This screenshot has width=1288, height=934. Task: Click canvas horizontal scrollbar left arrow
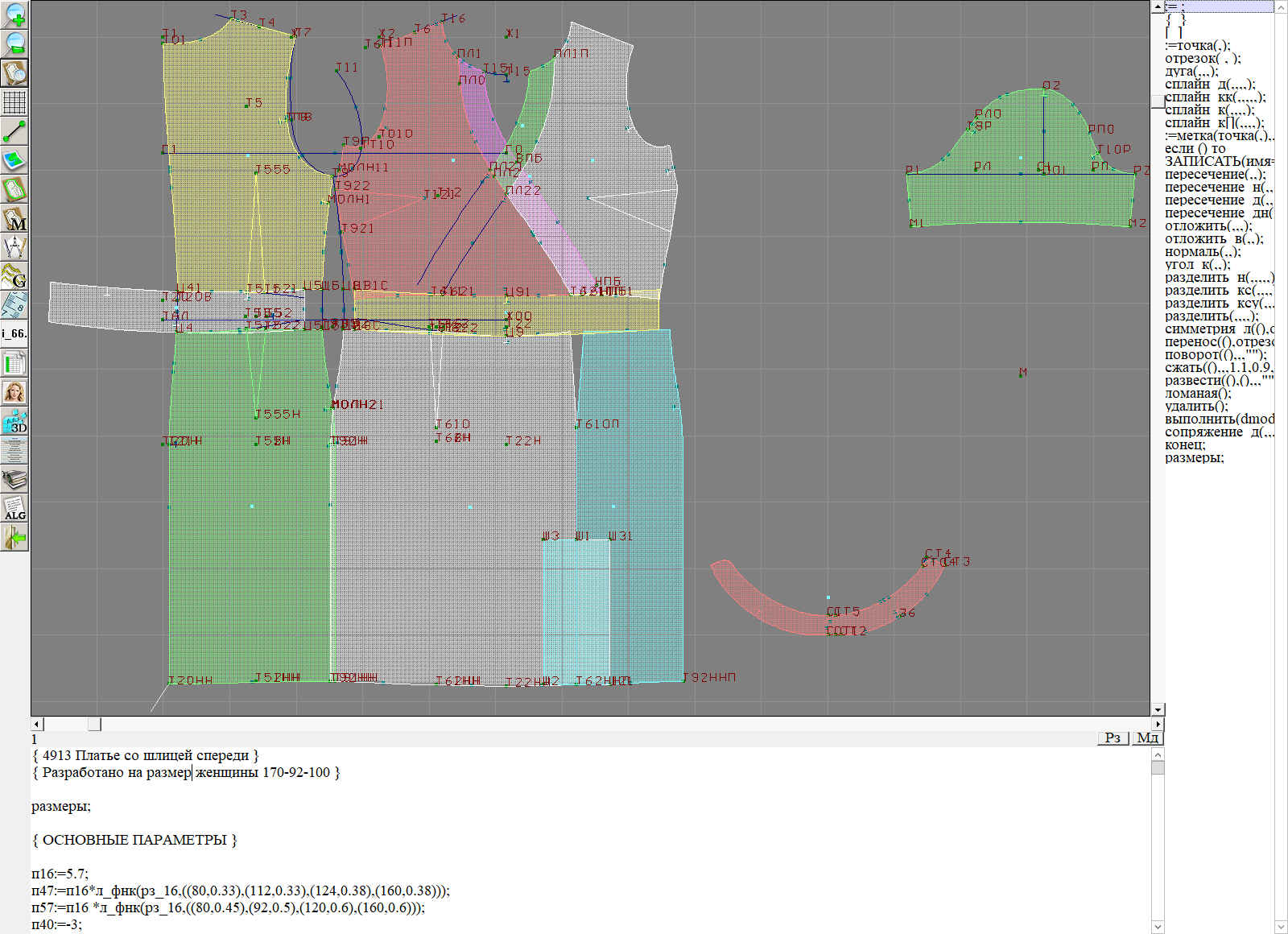[x=37, y=725]
